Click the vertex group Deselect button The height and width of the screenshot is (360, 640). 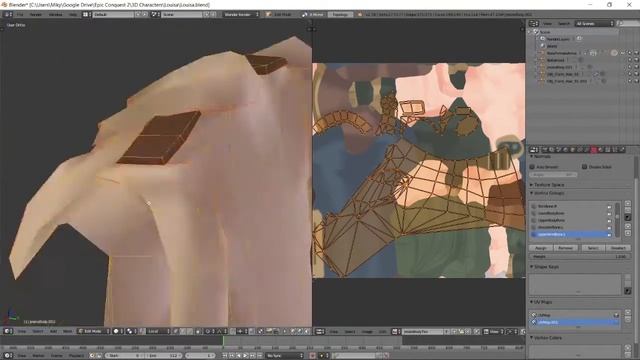618,248
